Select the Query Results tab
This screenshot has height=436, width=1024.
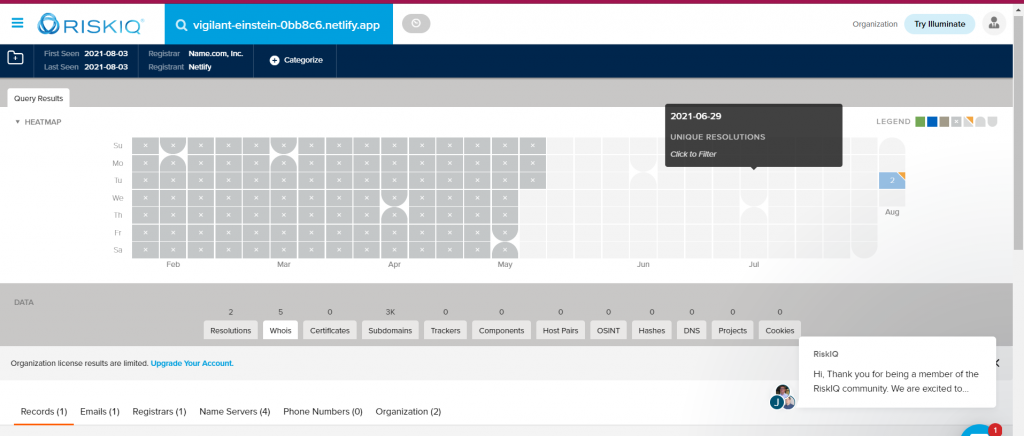pyautogui.click(x=39, y=98)
